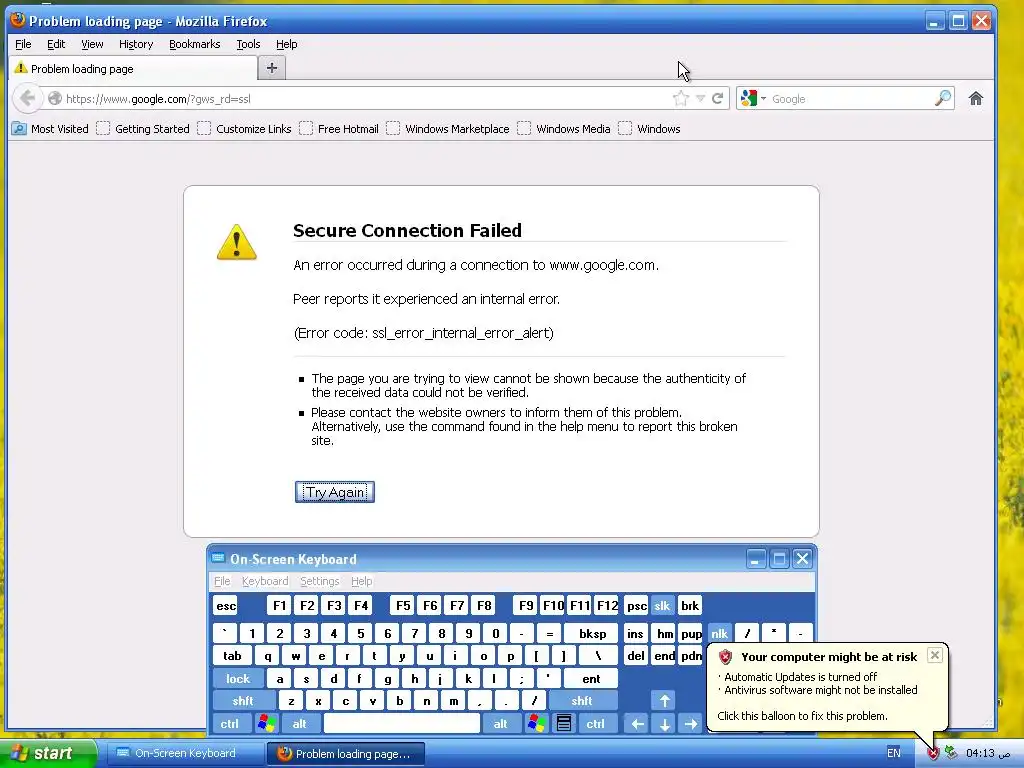Open a new tab with plus button
Screen dimensions: 1024x768
point(272,68)
